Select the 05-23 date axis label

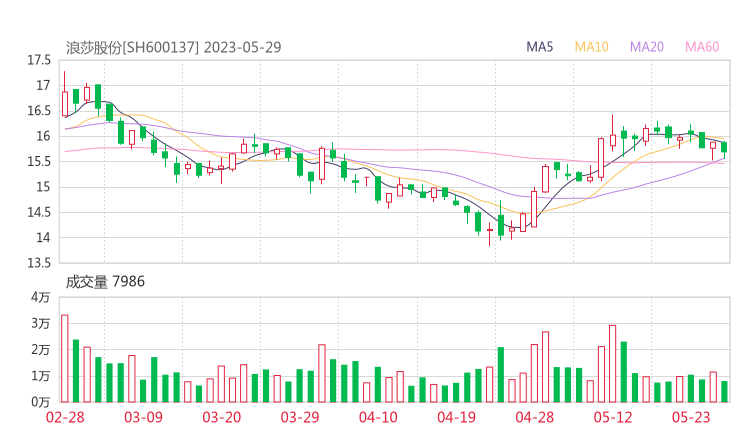(691, 417)
